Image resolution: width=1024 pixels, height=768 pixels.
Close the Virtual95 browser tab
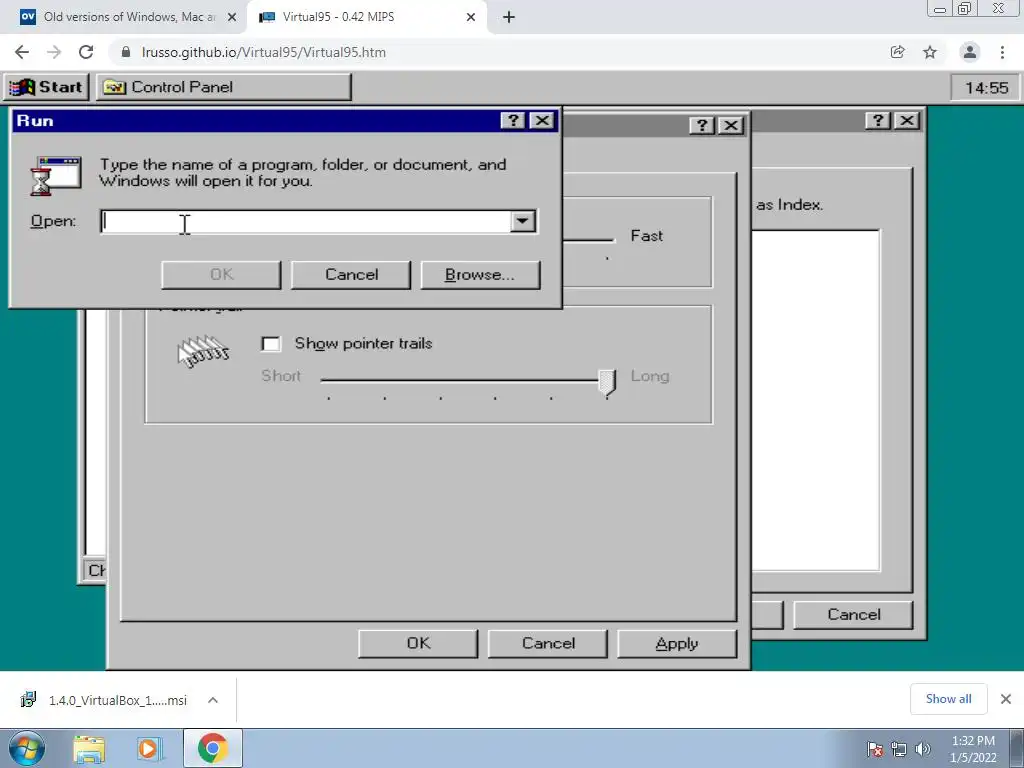471,17
